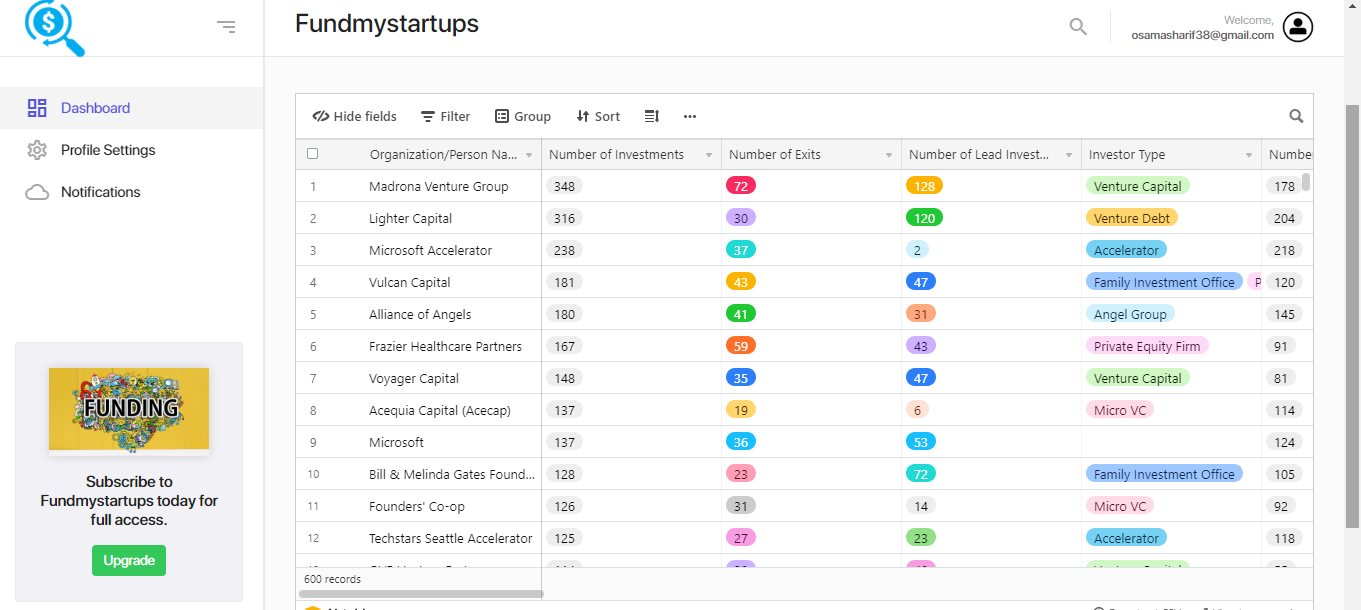Click the row height icon in toolbar
The width and height of the screenshot is (1361, 610).
(x=652, y=116)
